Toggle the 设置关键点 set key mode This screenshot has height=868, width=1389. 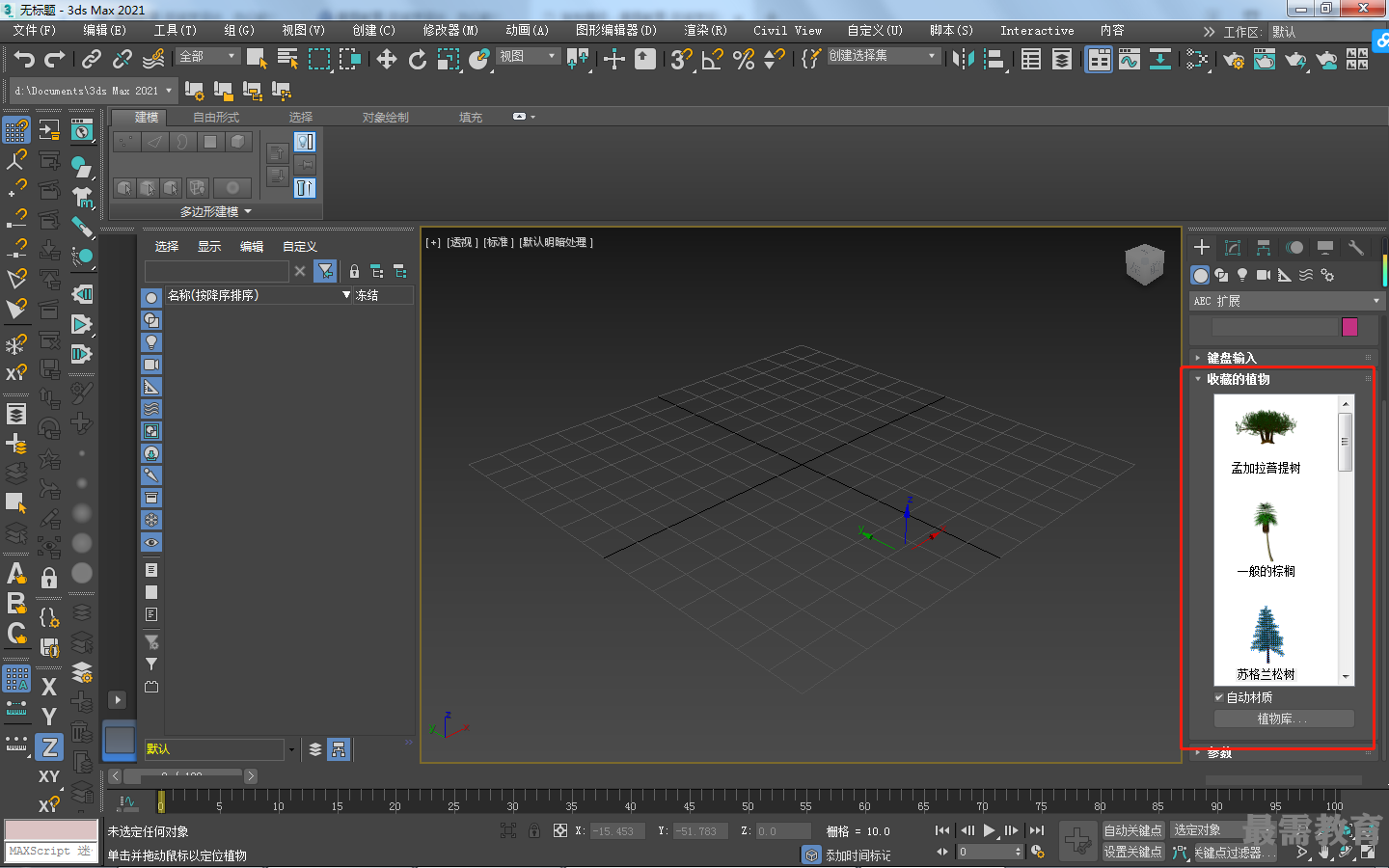(x=1132, y=852)
